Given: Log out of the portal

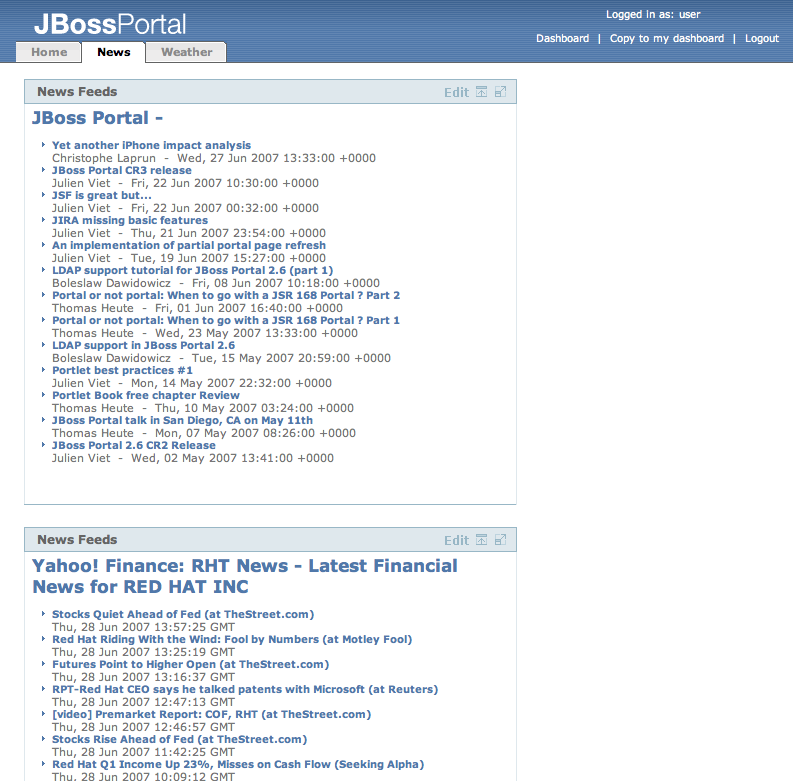Looking at the screenshot, I should [x=761, y=38].
